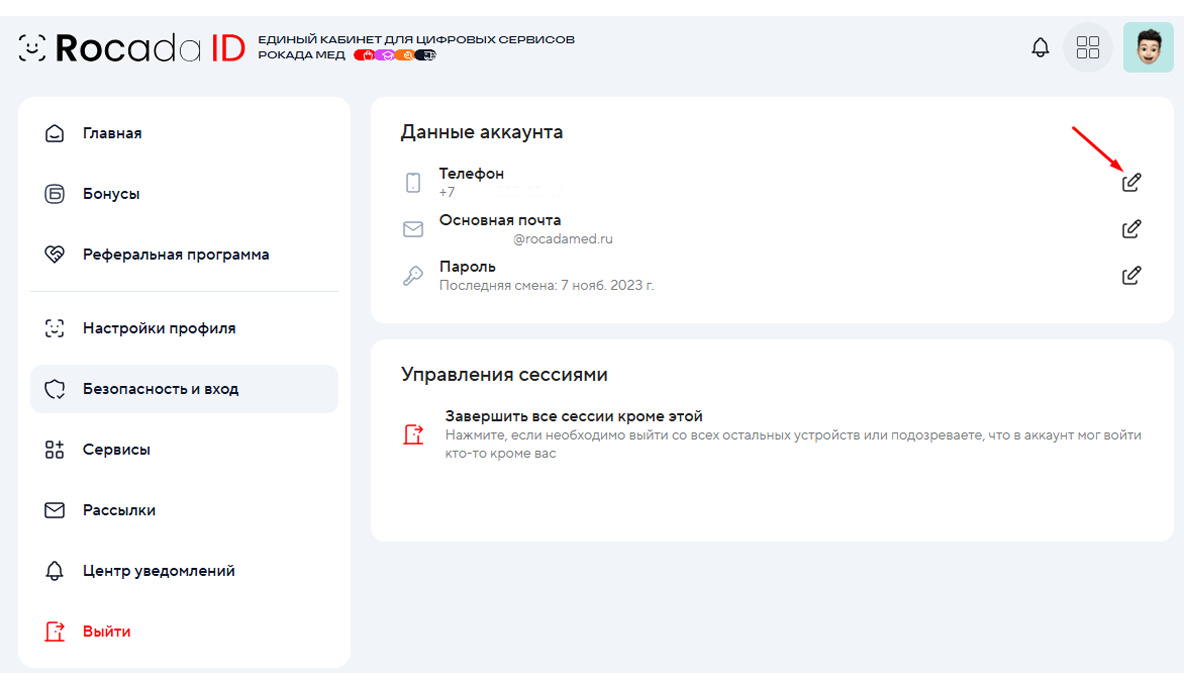Edit the primary email with pencil icon
This screenshot has height=691, width=1184.
pos(1131,229)
